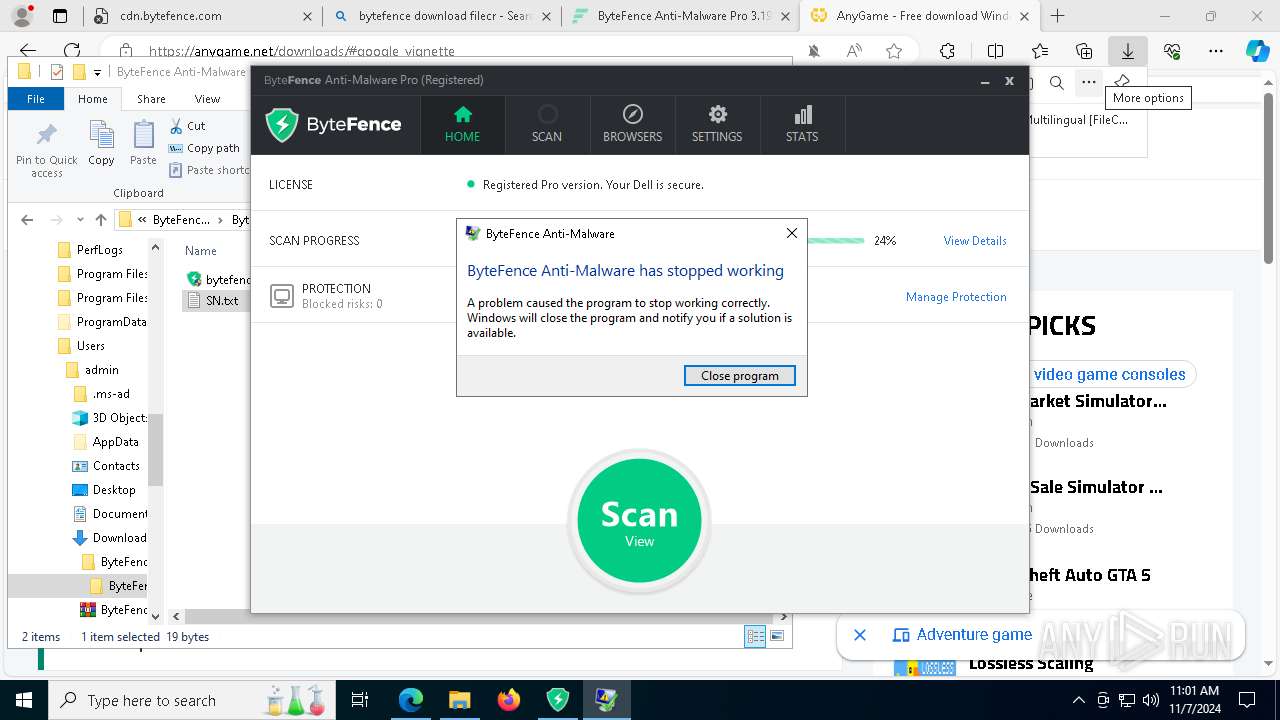Viewport: 1280px width, 720px height.
Task: Click the taskbar search box
Action: pyautogui.click(x=191, y=700)
